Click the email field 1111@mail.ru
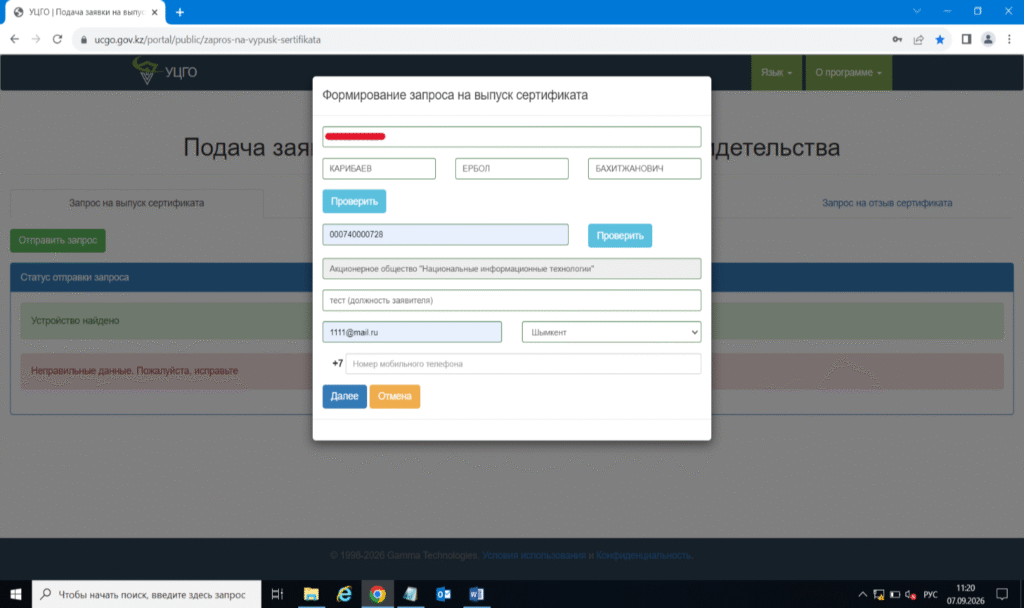 pos(412,332)
